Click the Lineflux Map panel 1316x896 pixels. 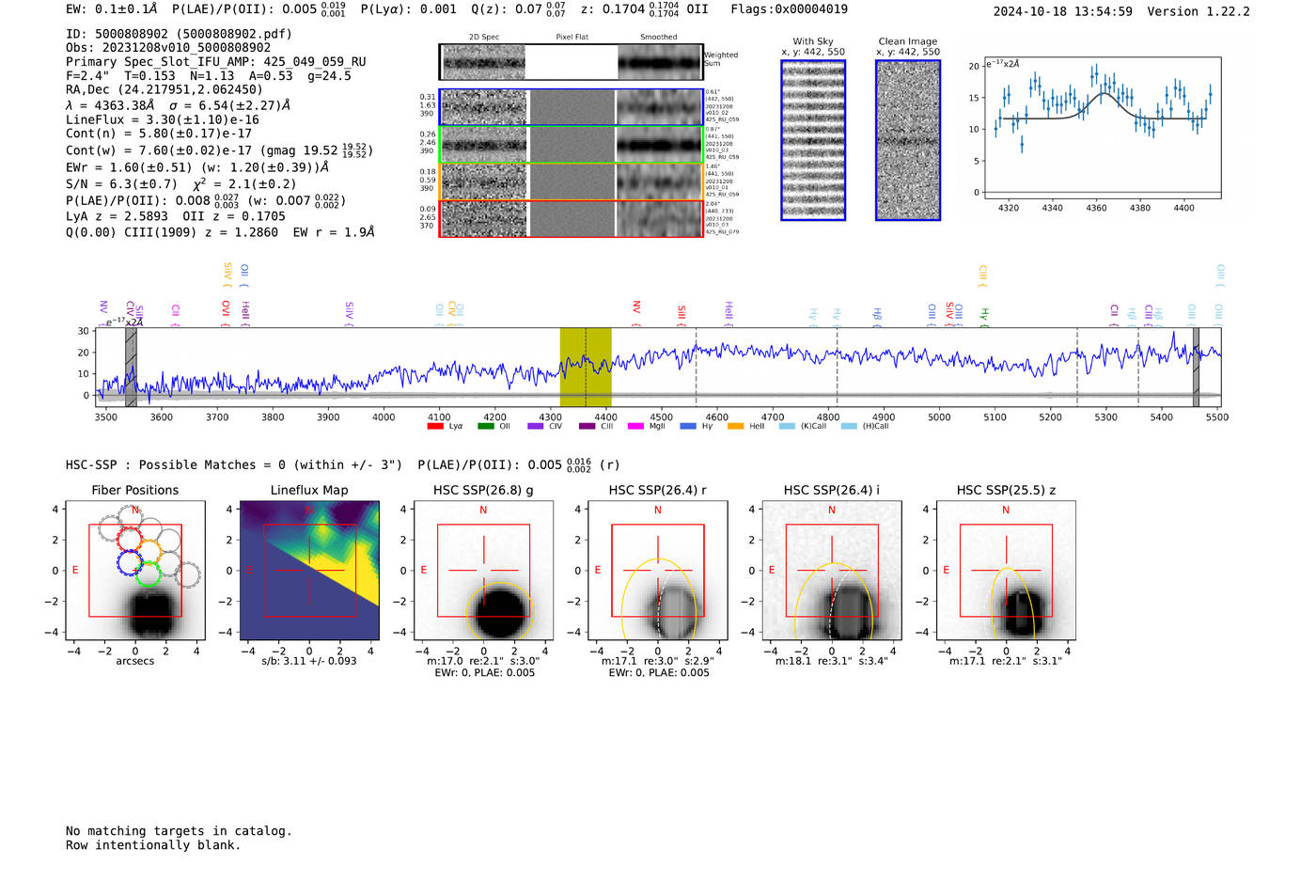[309, 571]
